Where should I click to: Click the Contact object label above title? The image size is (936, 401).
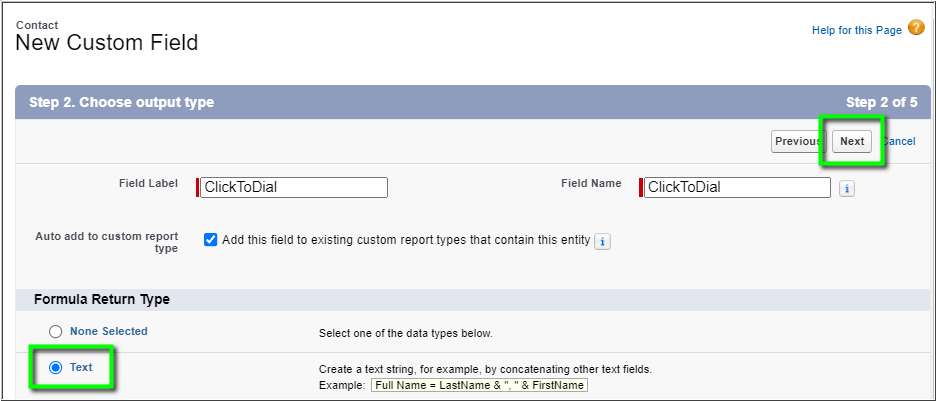[x=37, y=25]
